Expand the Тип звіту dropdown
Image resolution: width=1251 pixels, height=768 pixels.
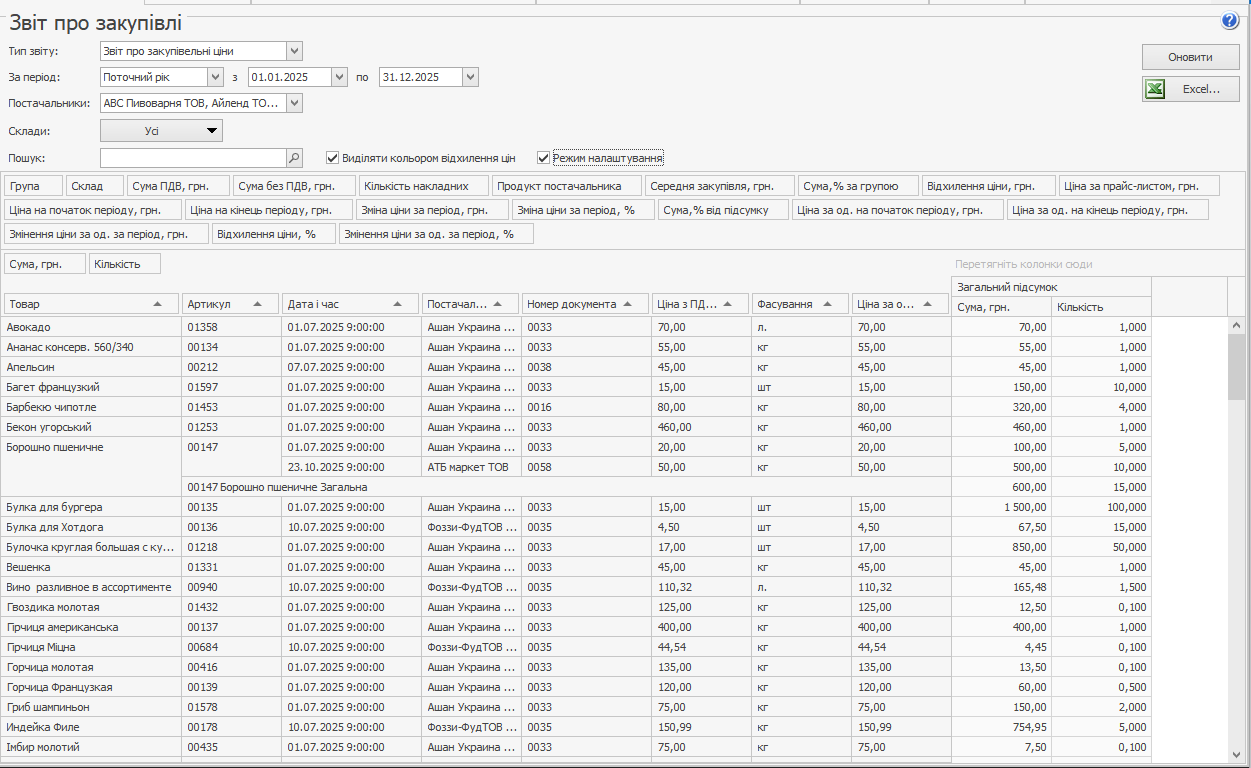[x=294, y=51]
